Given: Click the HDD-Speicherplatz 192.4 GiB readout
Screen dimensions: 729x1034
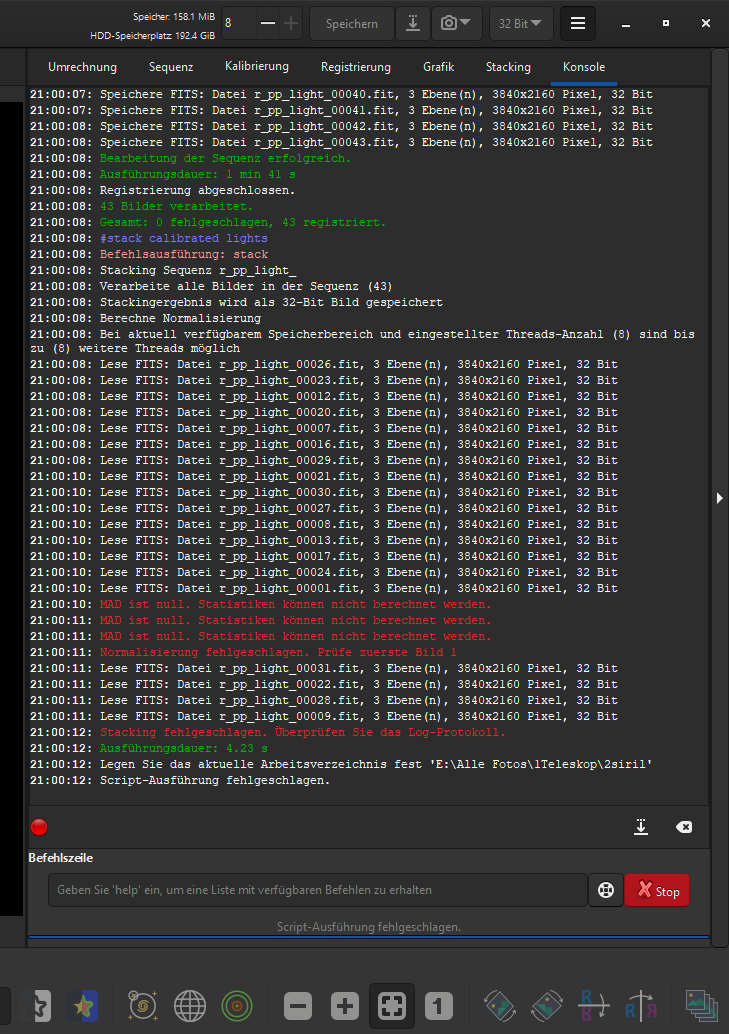Looking at the screenshot, I should point(152,36).
